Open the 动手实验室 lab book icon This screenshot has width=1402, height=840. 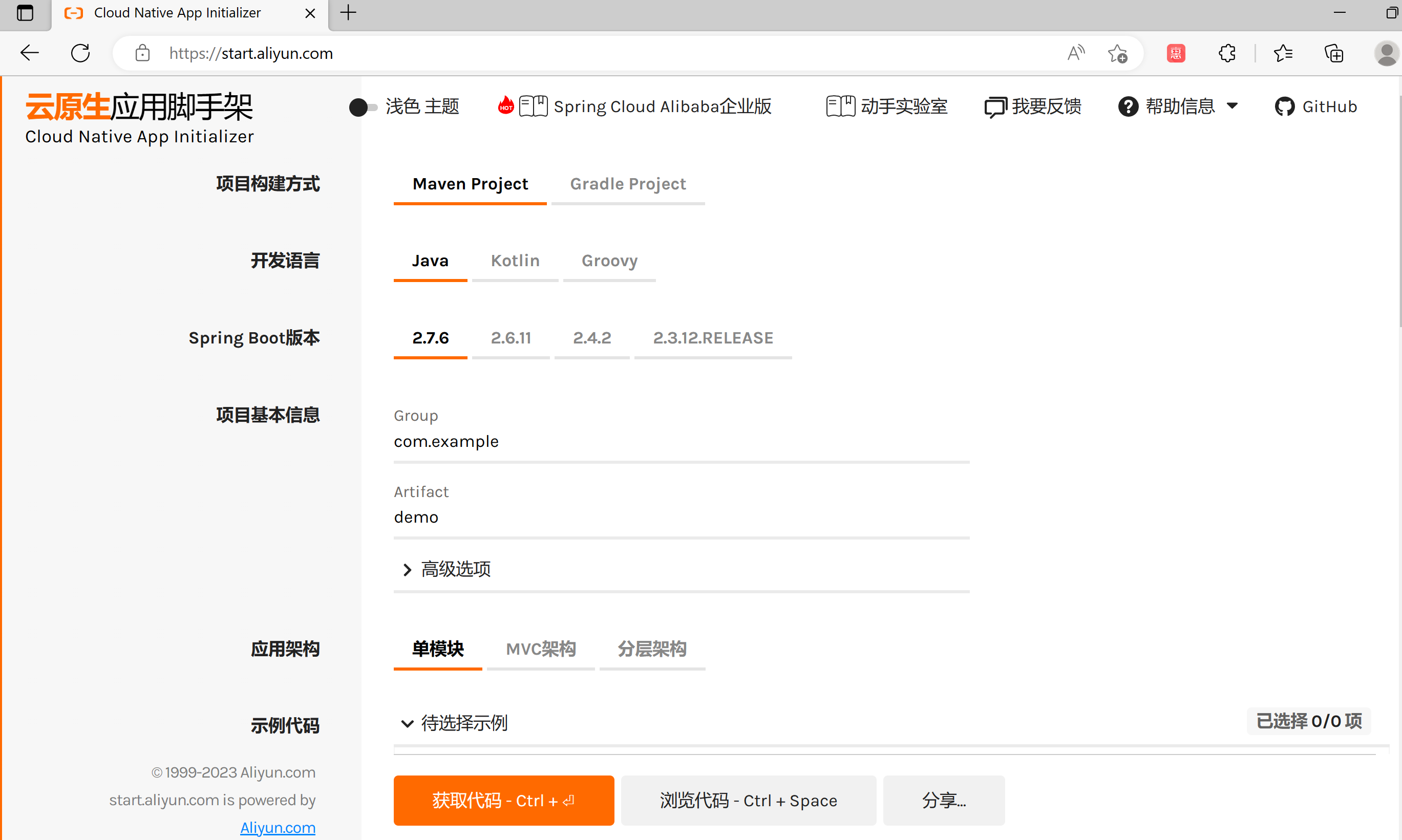[840, 106]
